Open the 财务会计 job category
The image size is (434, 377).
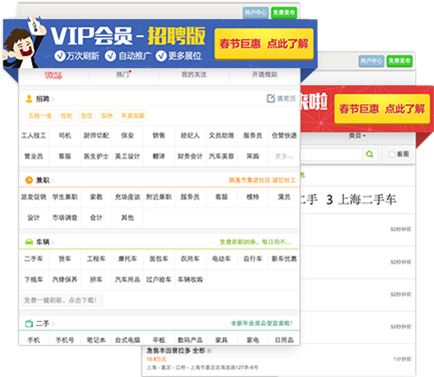(190, 156)
